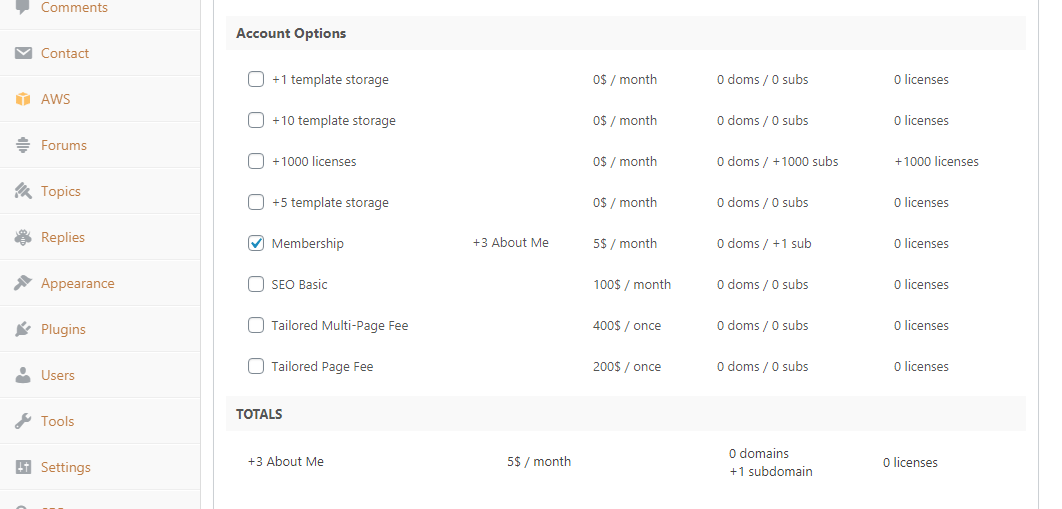This screenshot has width=1062, height=509.
Task: Uncheck the Membership option checkbox
Action: coord(255,244)
